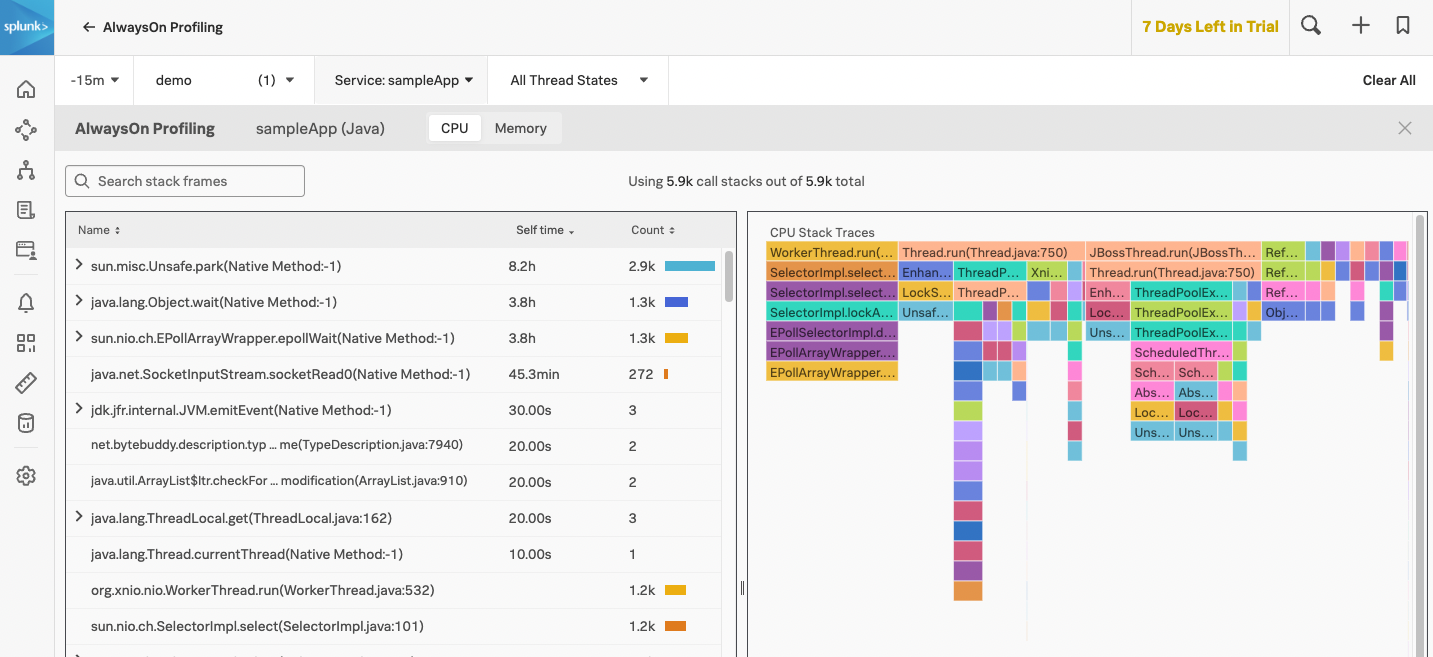Go back using the AlwaysOn Profiling arrow
The height and width of the screenshot is (657, 1433).
tap(89, 28)
